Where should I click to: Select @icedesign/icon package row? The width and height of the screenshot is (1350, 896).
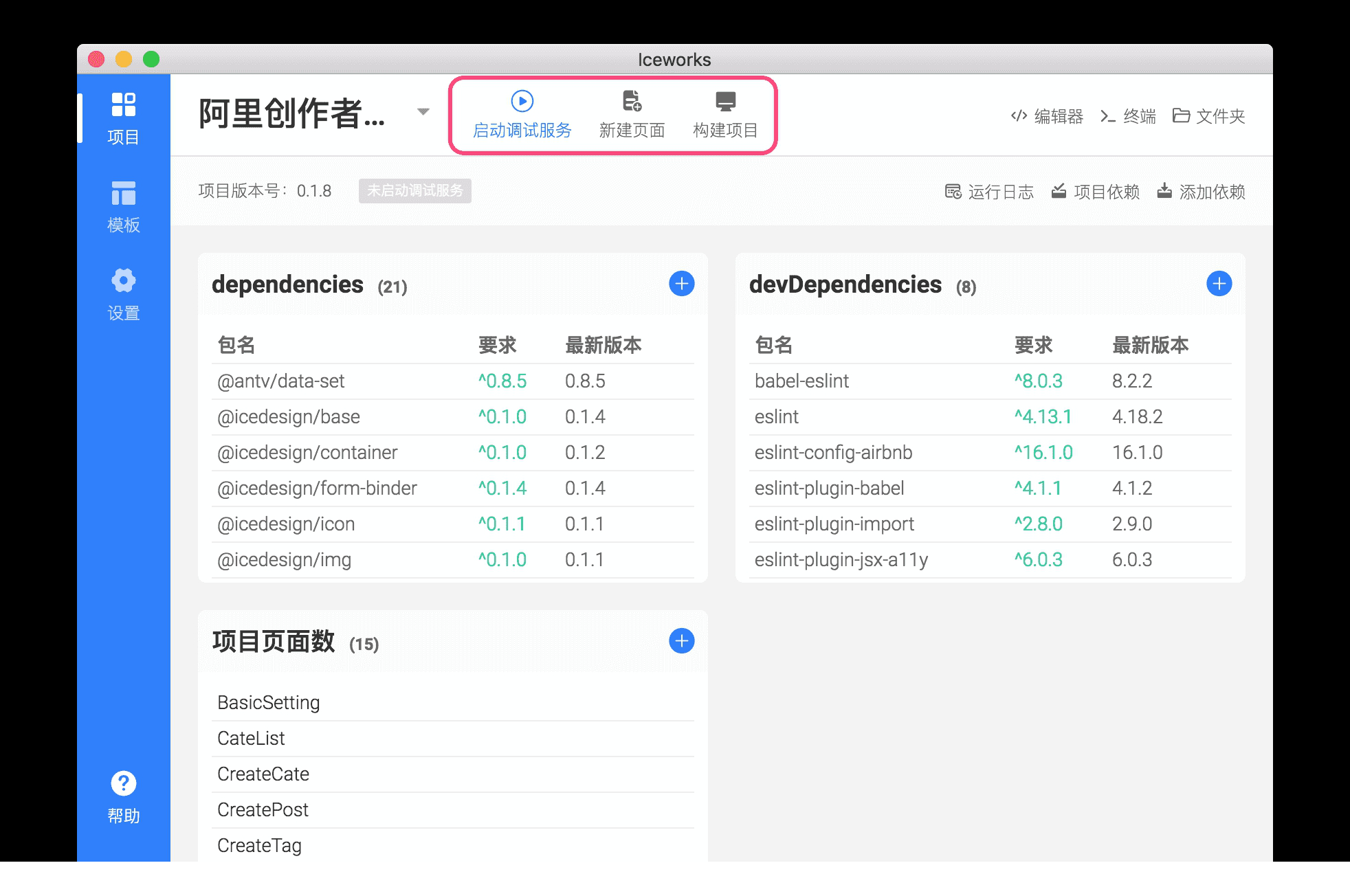[x=453, y=524]
